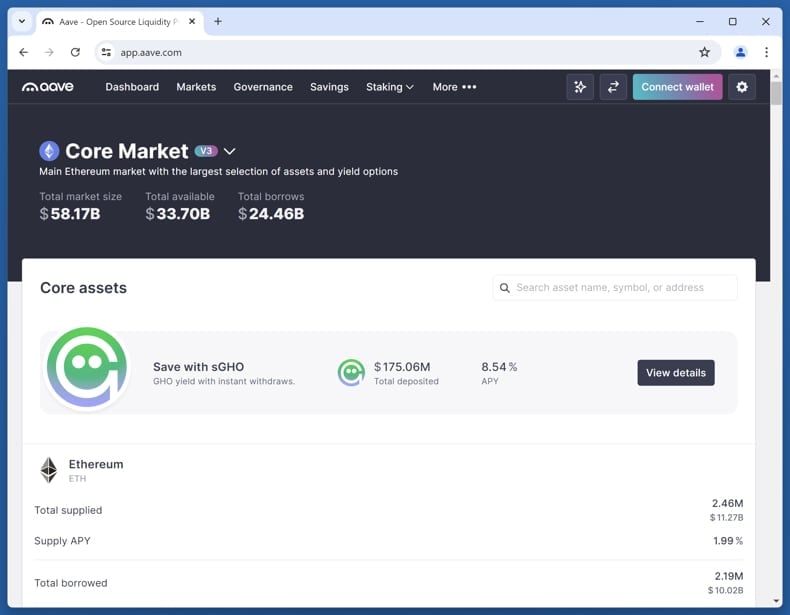Click the page vertical scrollbar thumb
This screenshot has width=790, height=615.
point(776,93)
